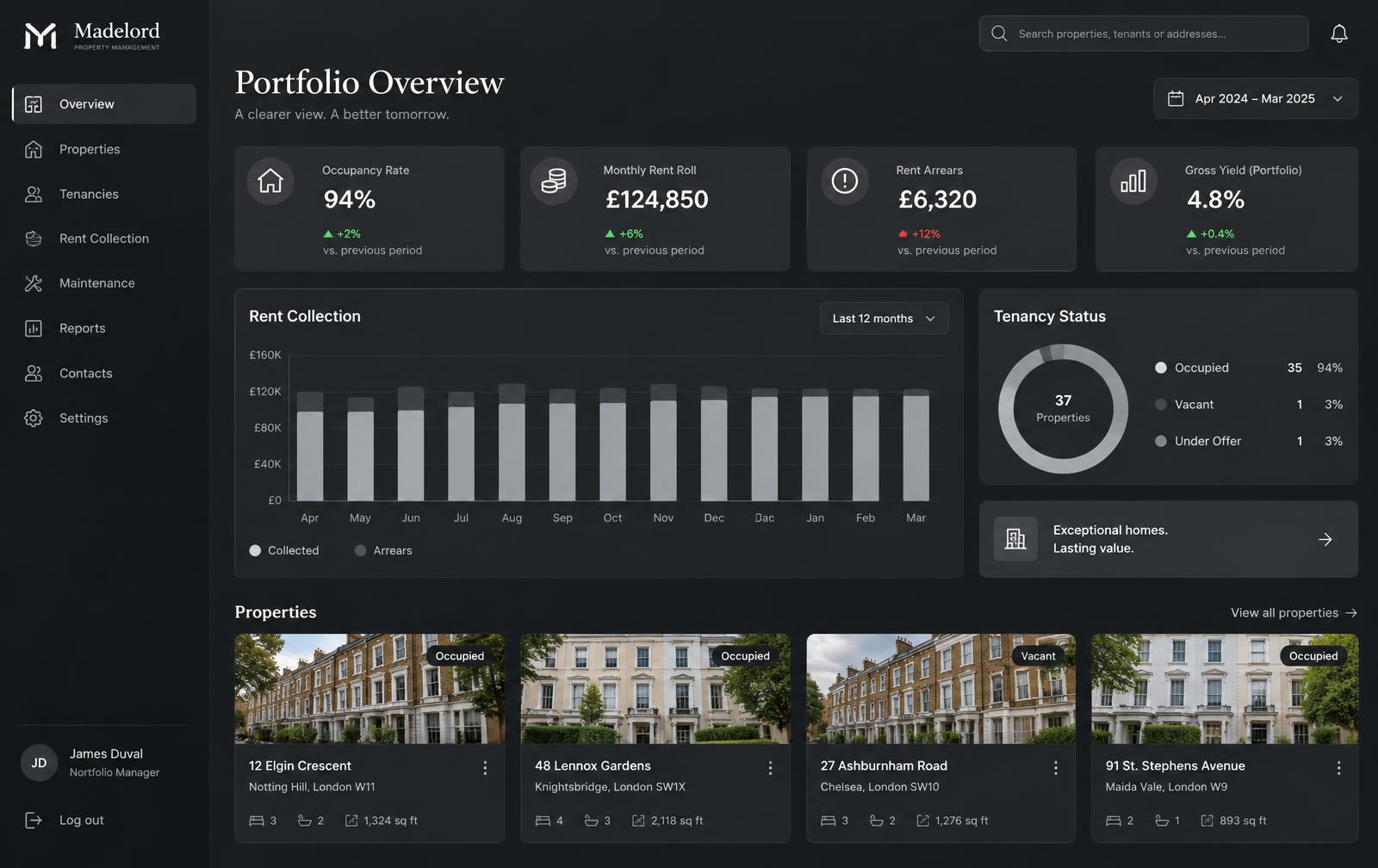This screenshot has width=1378, height=868.
Task: Click the Tenancy Status donut chart
Action: pos(1063,409)
